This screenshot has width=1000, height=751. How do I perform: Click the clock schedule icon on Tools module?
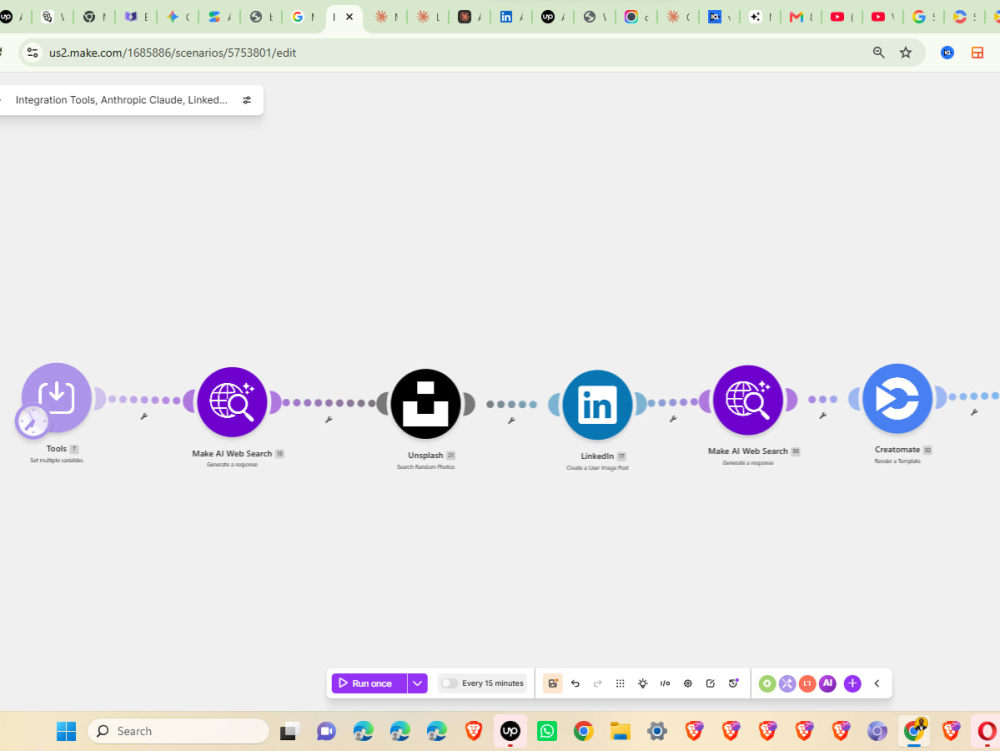pos(31,421)
